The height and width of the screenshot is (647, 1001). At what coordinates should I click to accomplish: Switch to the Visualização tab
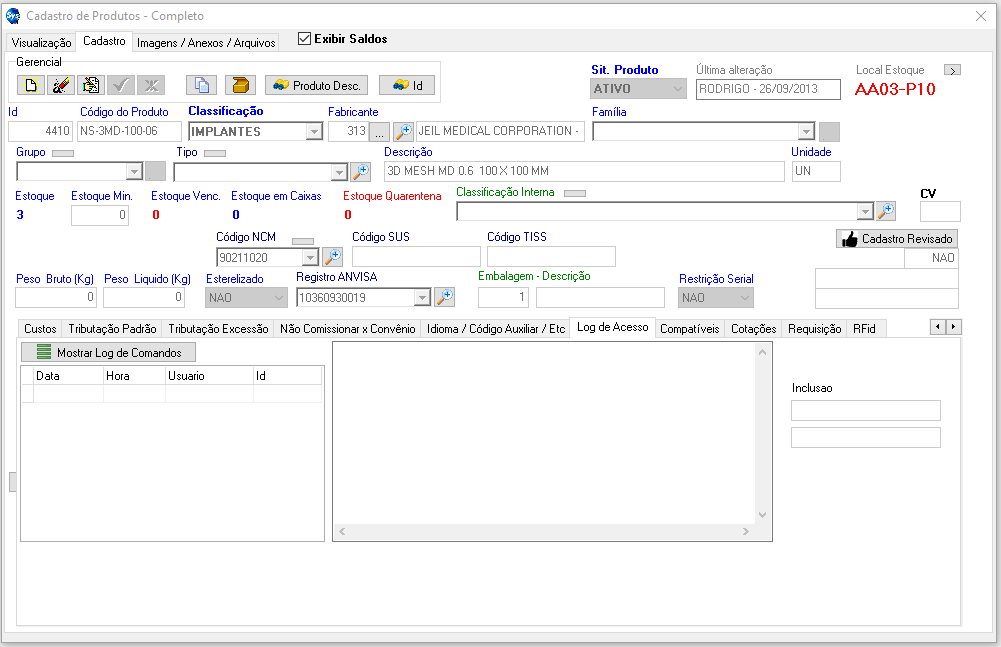point(41,43)
